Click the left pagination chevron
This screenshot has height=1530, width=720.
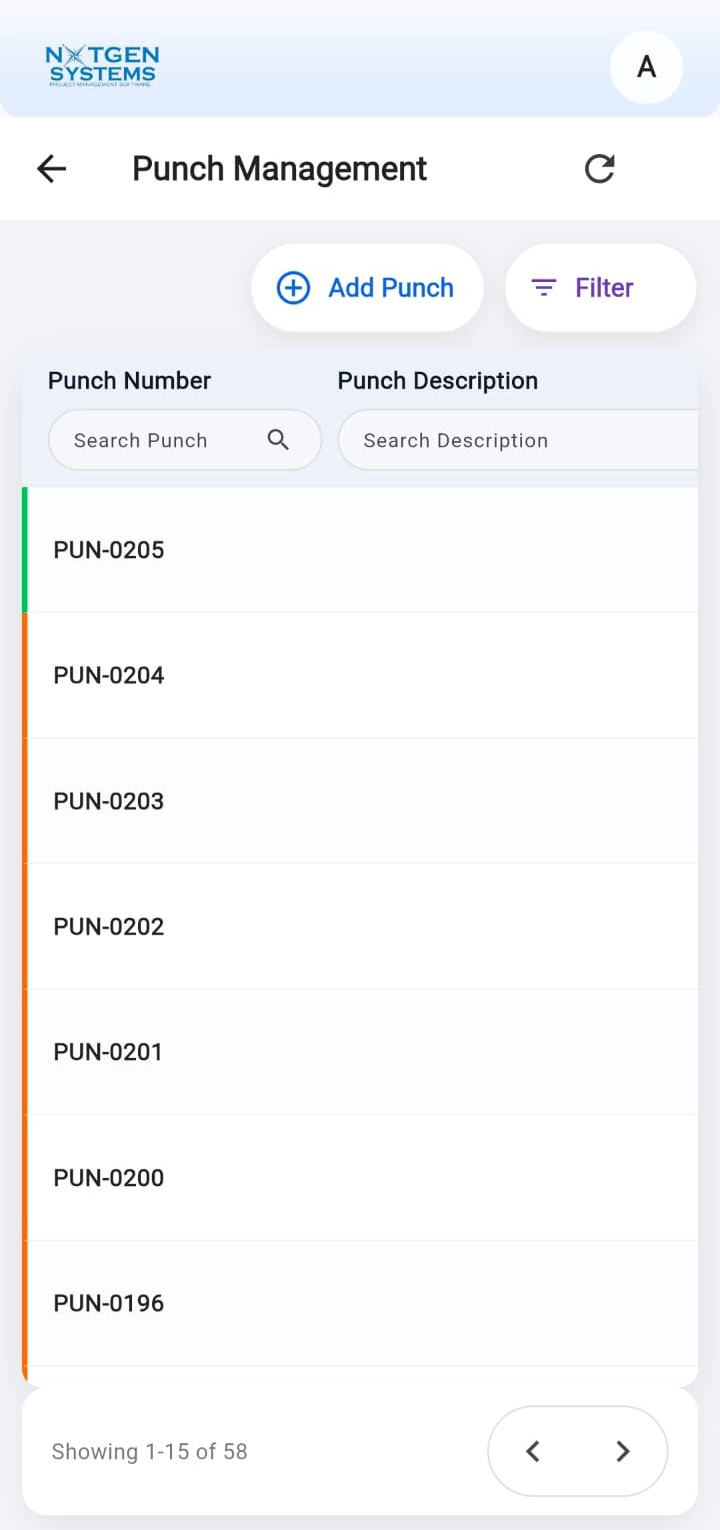point(533,1451)
